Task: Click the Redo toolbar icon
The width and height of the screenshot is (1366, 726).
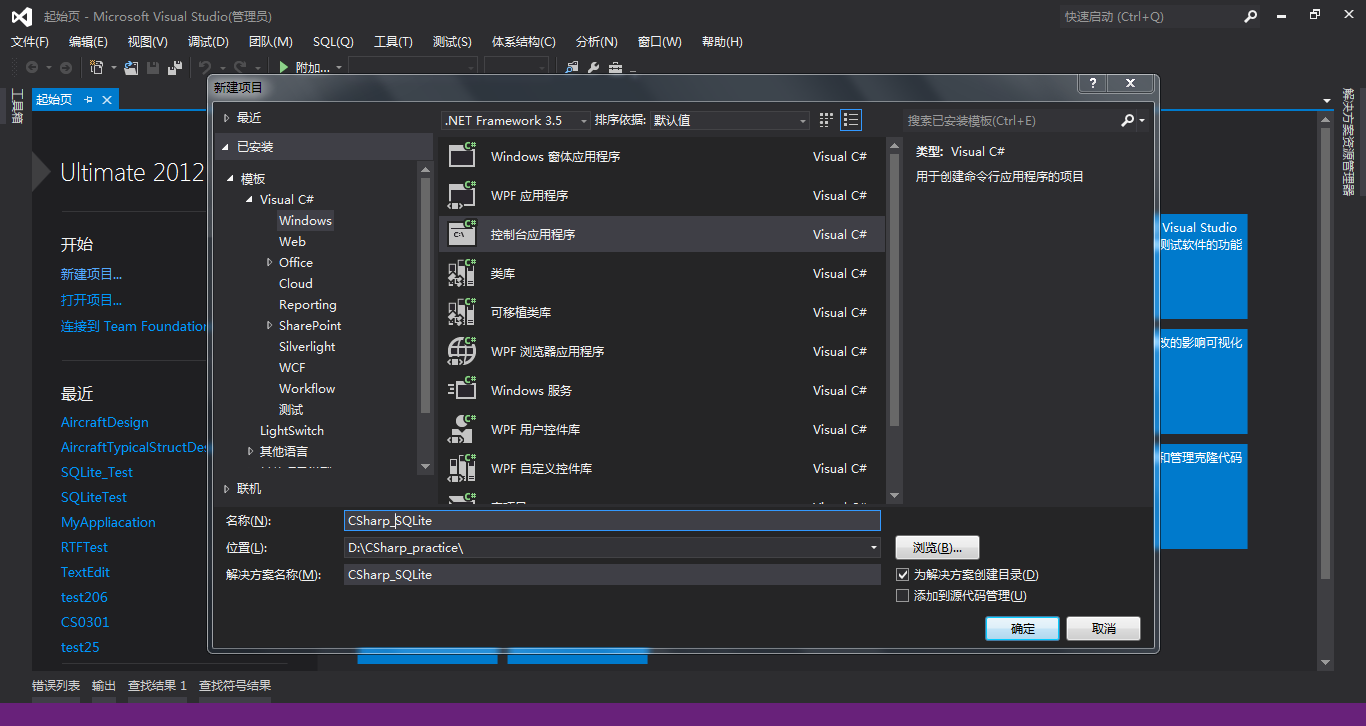Action: tap(240, 67)
